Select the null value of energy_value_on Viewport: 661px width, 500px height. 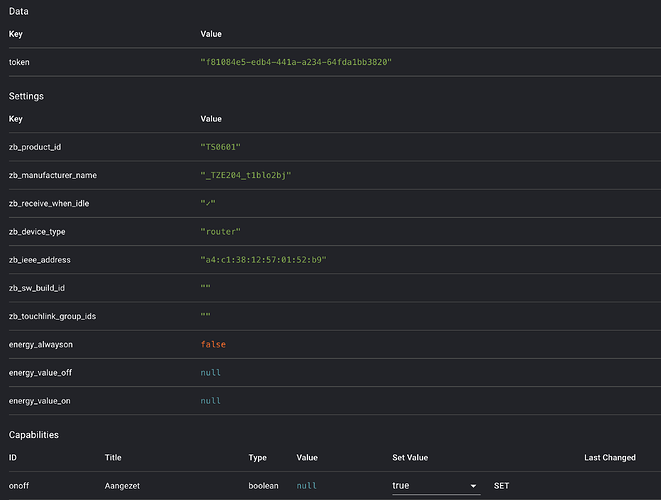tap(210, 401)
